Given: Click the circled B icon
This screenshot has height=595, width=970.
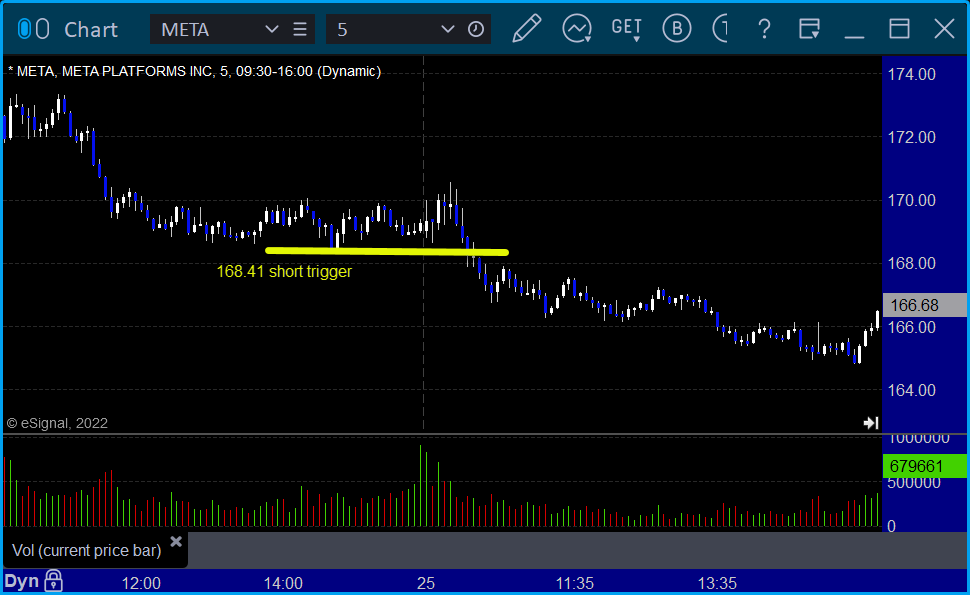Looking at the screenshot, I should point(677,28).
